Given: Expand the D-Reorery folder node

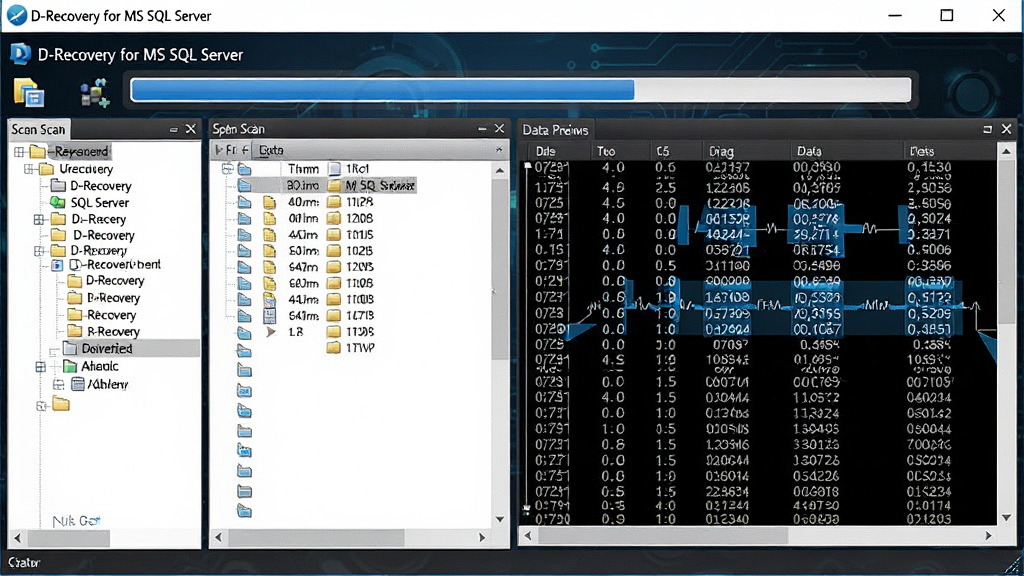Looking at the screenshot, I should coord(39,251).
